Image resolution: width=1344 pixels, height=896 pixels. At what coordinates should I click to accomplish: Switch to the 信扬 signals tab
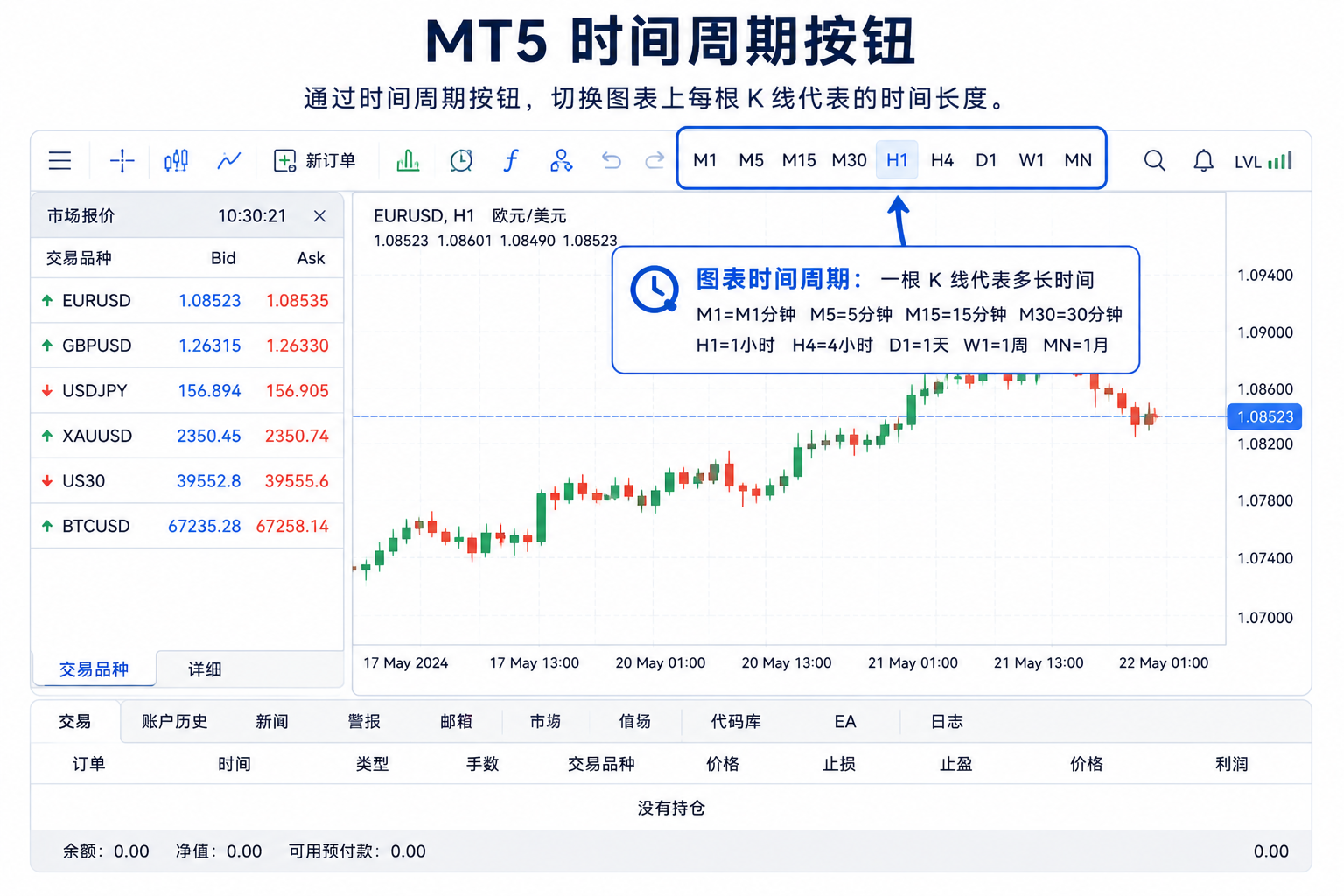pos(635,722)
